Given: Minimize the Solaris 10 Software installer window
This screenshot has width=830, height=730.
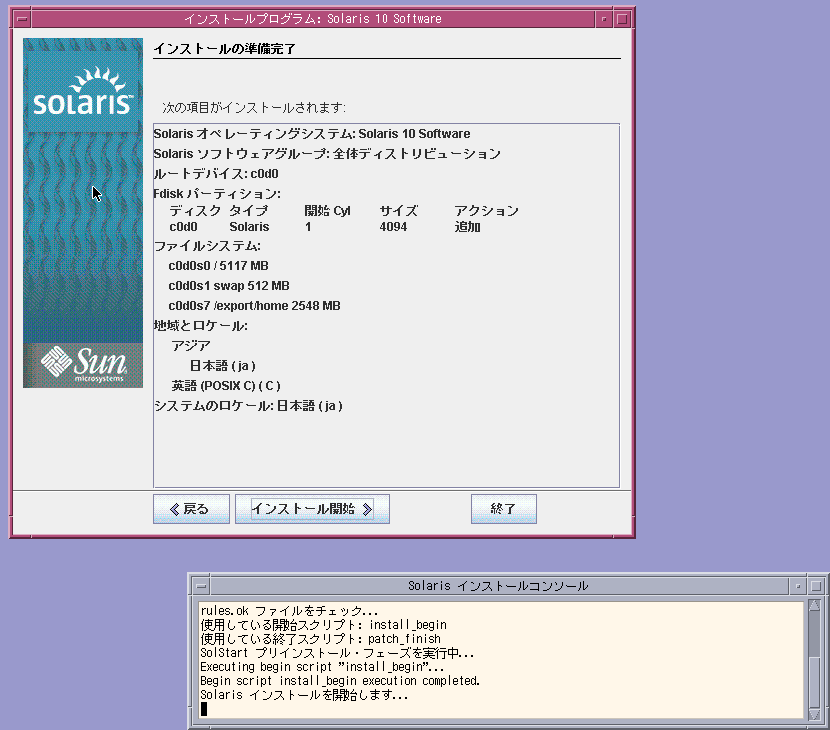Looking at the screenshot, I should click(x=603, y=19).
